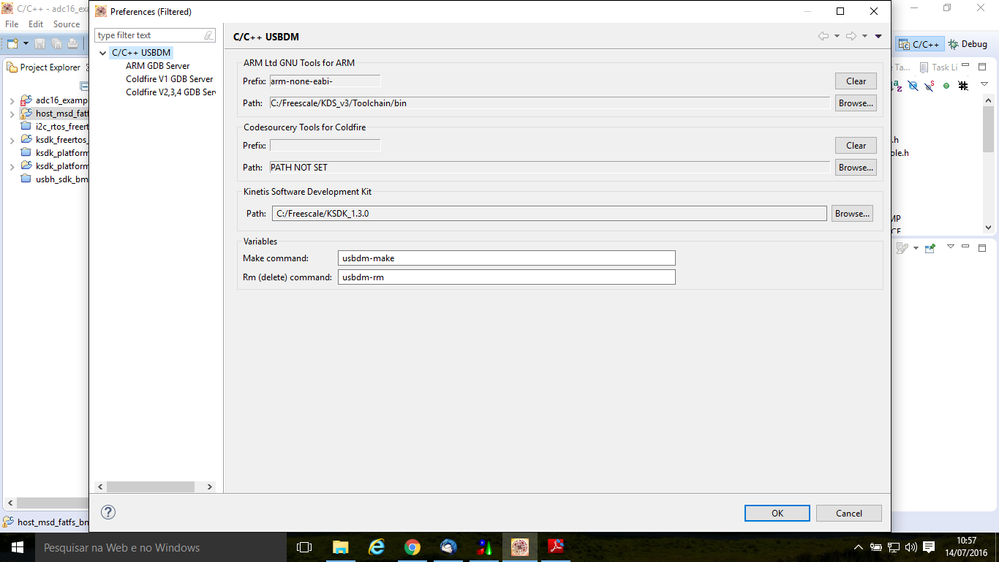This screenshot has width=999, height=562.
Task: Click the Save toolbar icon
Action: [x=40, y=43]
